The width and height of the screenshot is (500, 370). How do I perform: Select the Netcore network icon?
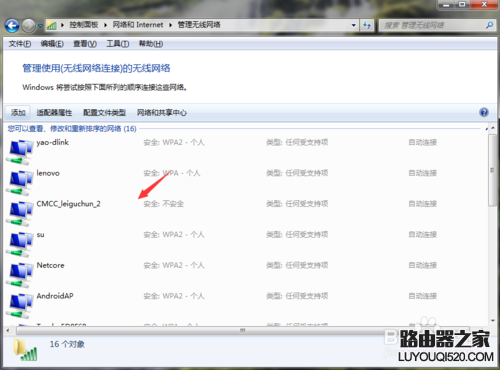20,275
